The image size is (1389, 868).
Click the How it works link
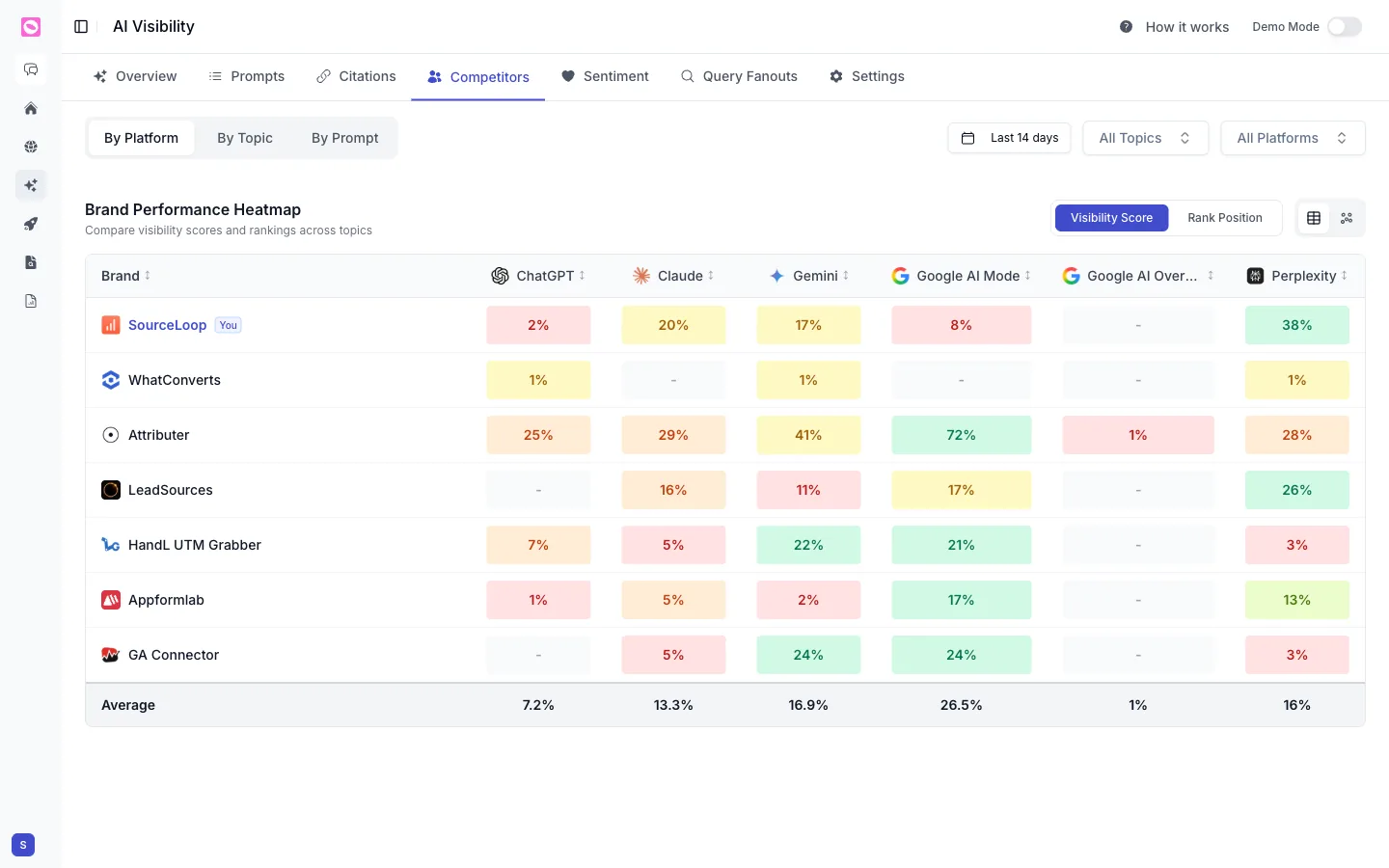[x=1187, y=27]
